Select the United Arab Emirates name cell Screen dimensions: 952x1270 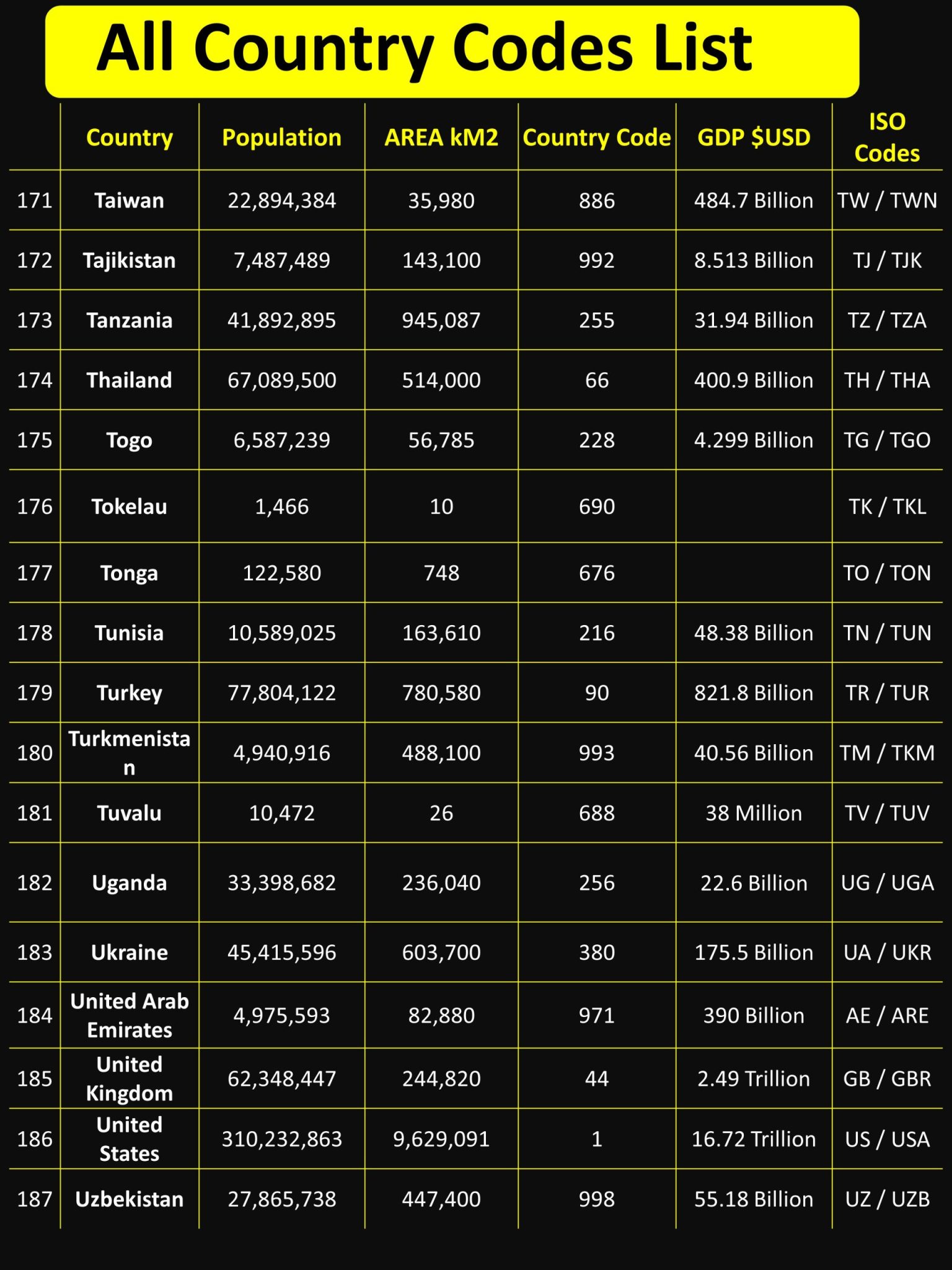click(129, 1015)
